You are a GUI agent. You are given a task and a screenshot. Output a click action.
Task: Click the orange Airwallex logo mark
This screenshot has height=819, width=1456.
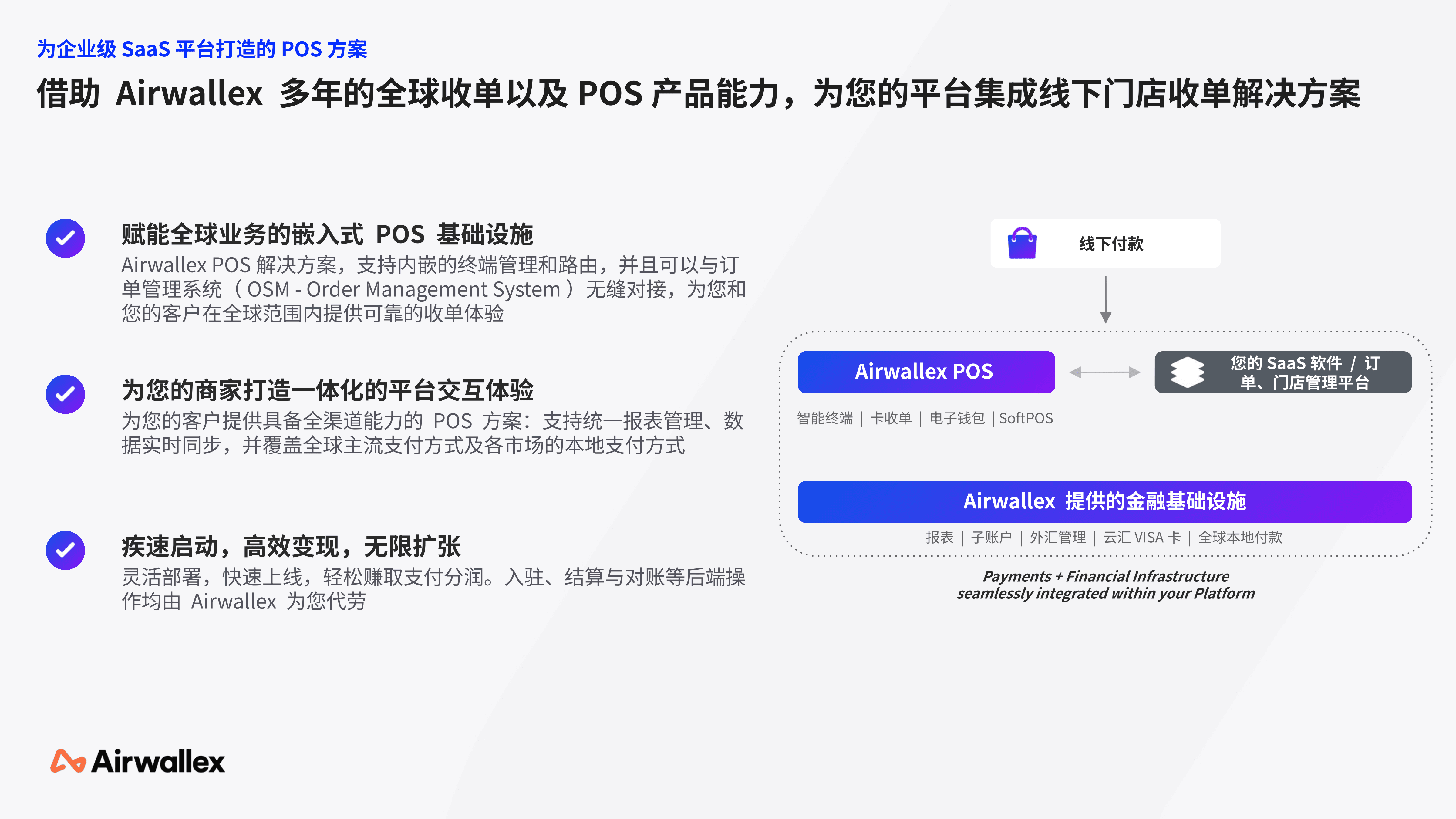coord(68,761)
